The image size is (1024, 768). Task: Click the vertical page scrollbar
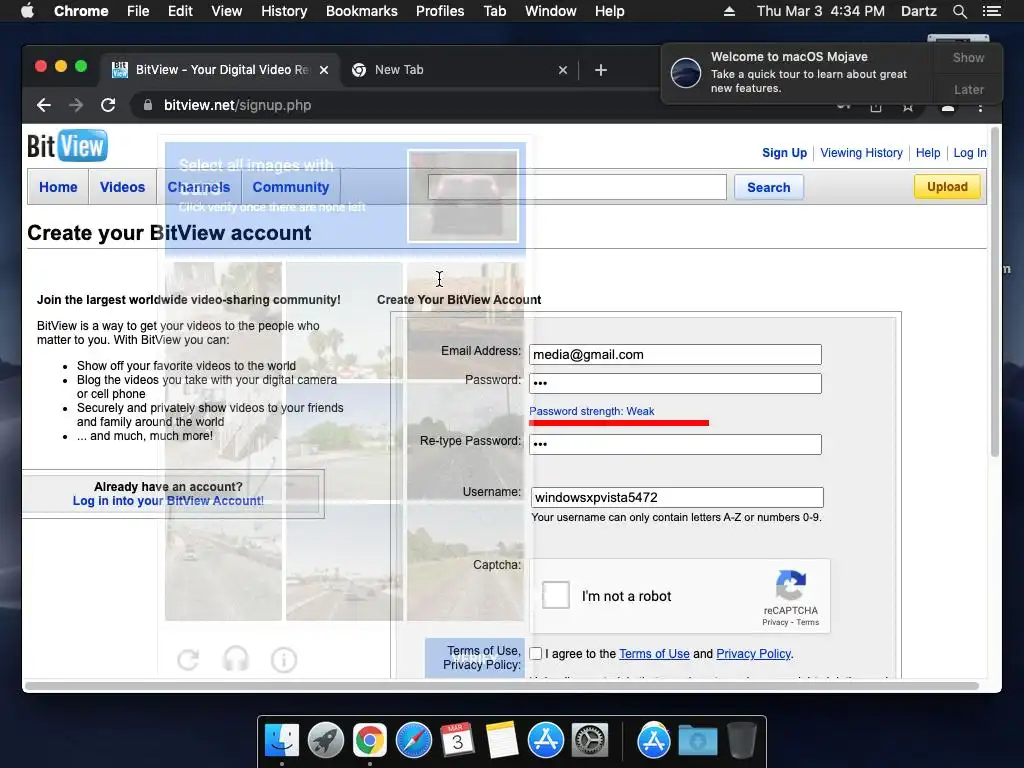[x=995, y=293]
